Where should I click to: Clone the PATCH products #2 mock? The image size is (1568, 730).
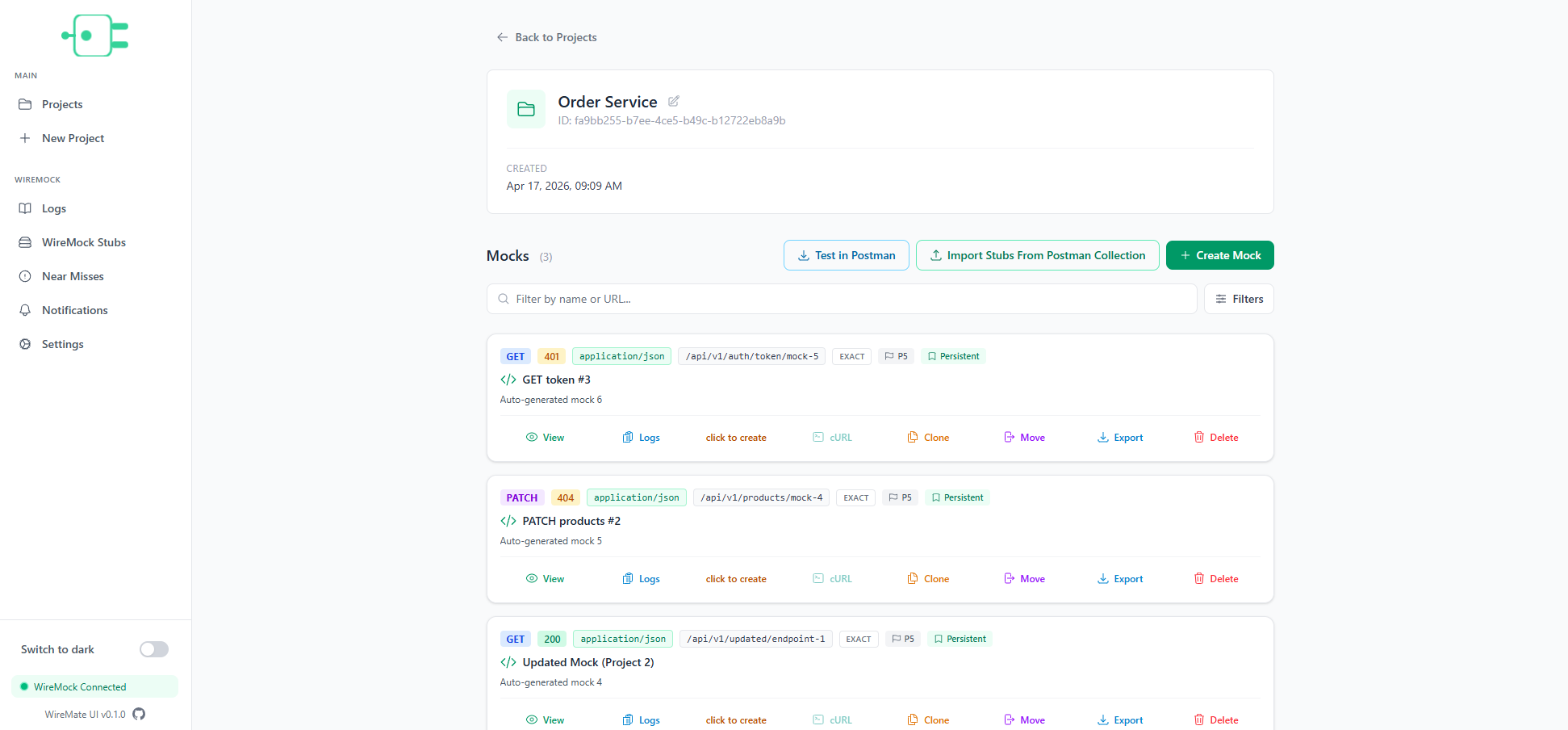pos(928,579)
